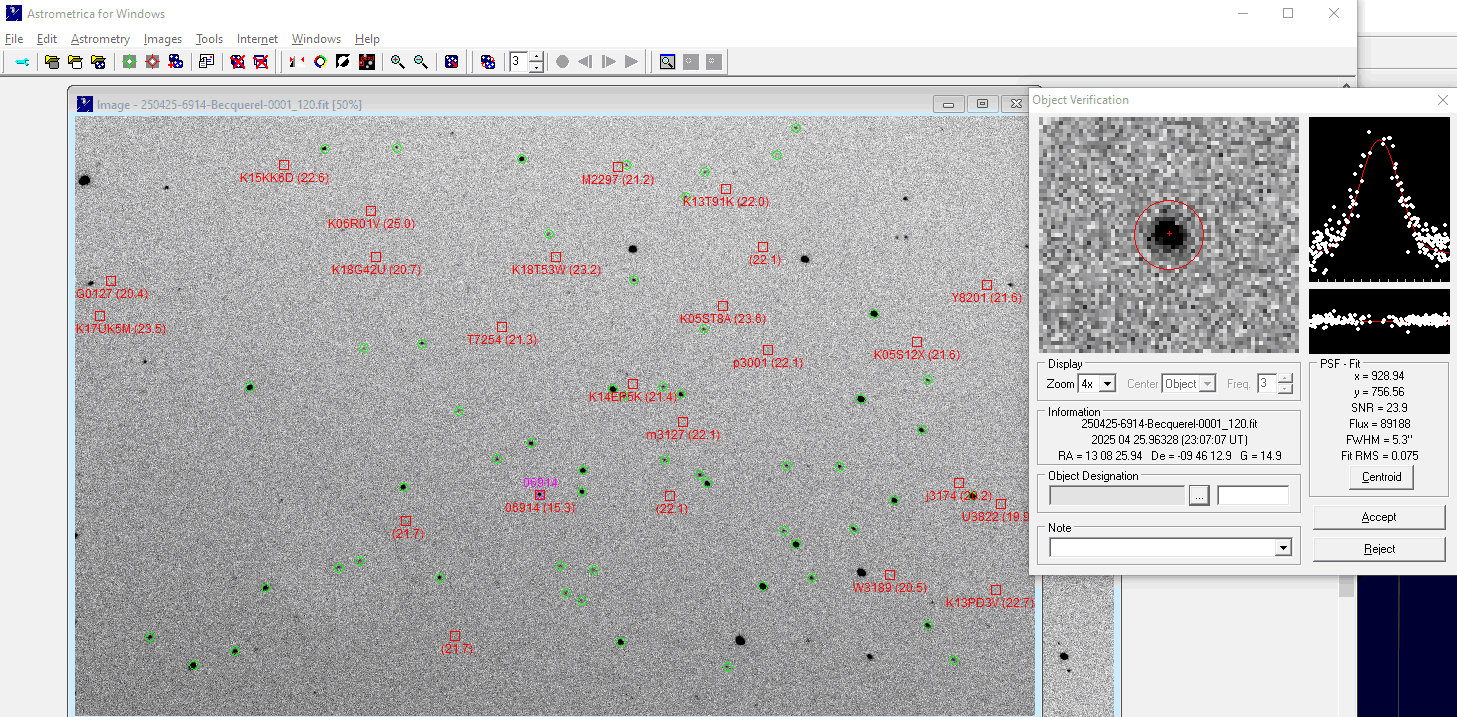Open program settings with the wrench icon
The image size is (1457, 717).
(22, 62)
